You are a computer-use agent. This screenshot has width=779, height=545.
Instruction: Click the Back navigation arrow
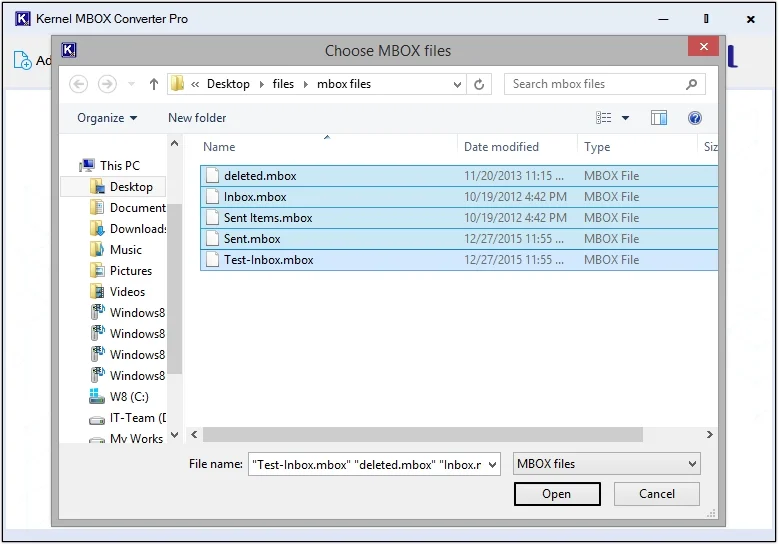click(x=78, y=84)
